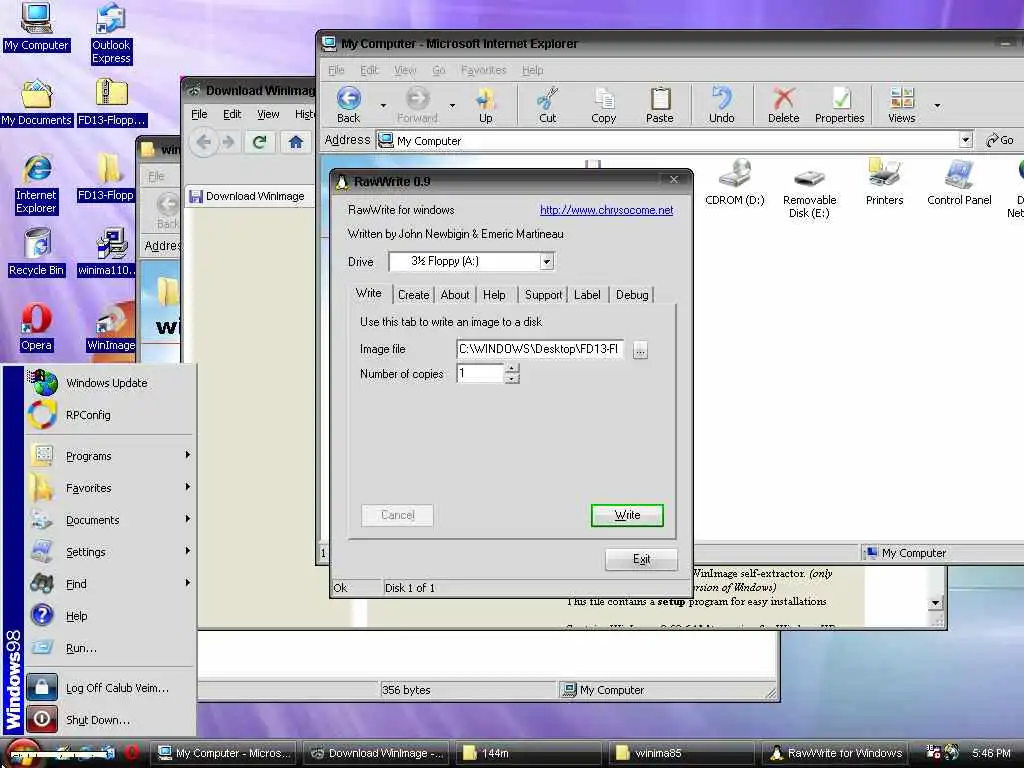1024x768 pixels.
Task: Select My Documents desktop icon
Action: click(x=36, y=103)
